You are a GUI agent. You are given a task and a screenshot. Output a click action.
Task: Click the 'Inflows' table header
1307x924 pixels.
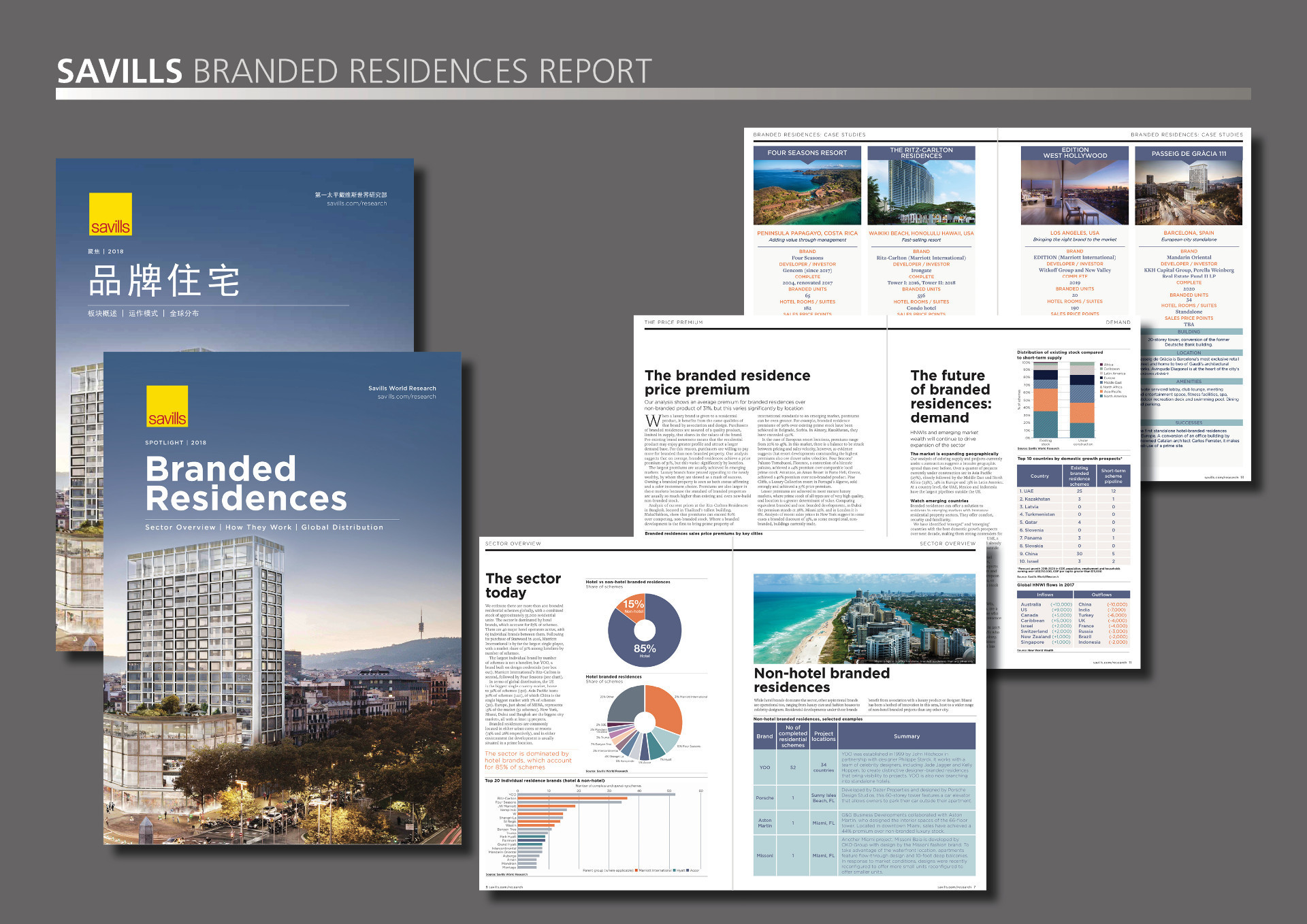[x=1045, y=595]
